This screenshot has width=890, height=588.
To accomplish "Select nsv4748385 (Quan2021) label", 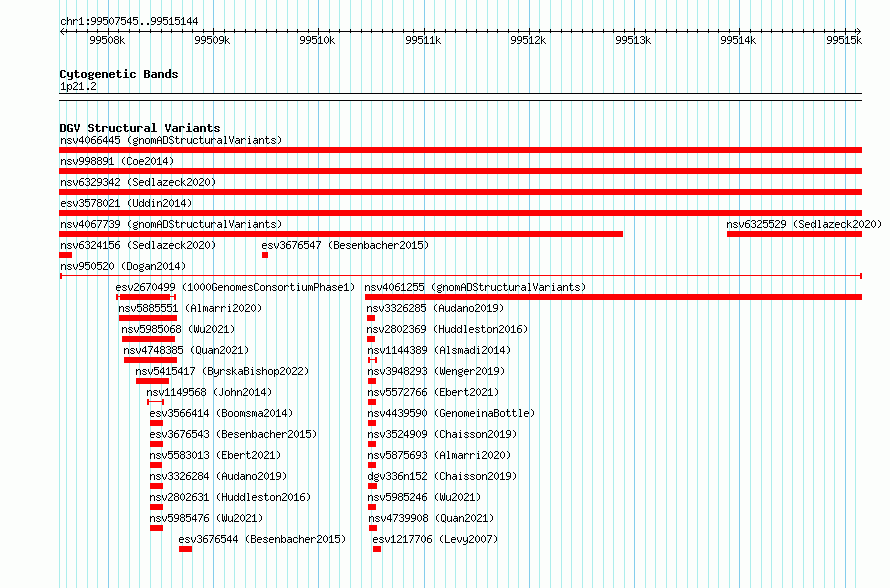I will tap(186, 350).
